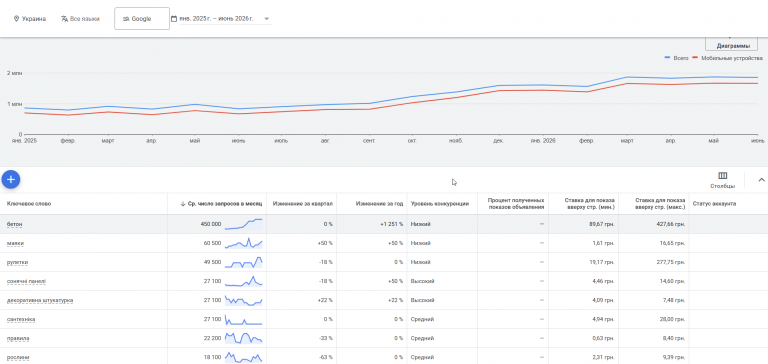The image size is (768, 364).
Task: Click the blue plus add-keyword button
Action: point(11,179)
